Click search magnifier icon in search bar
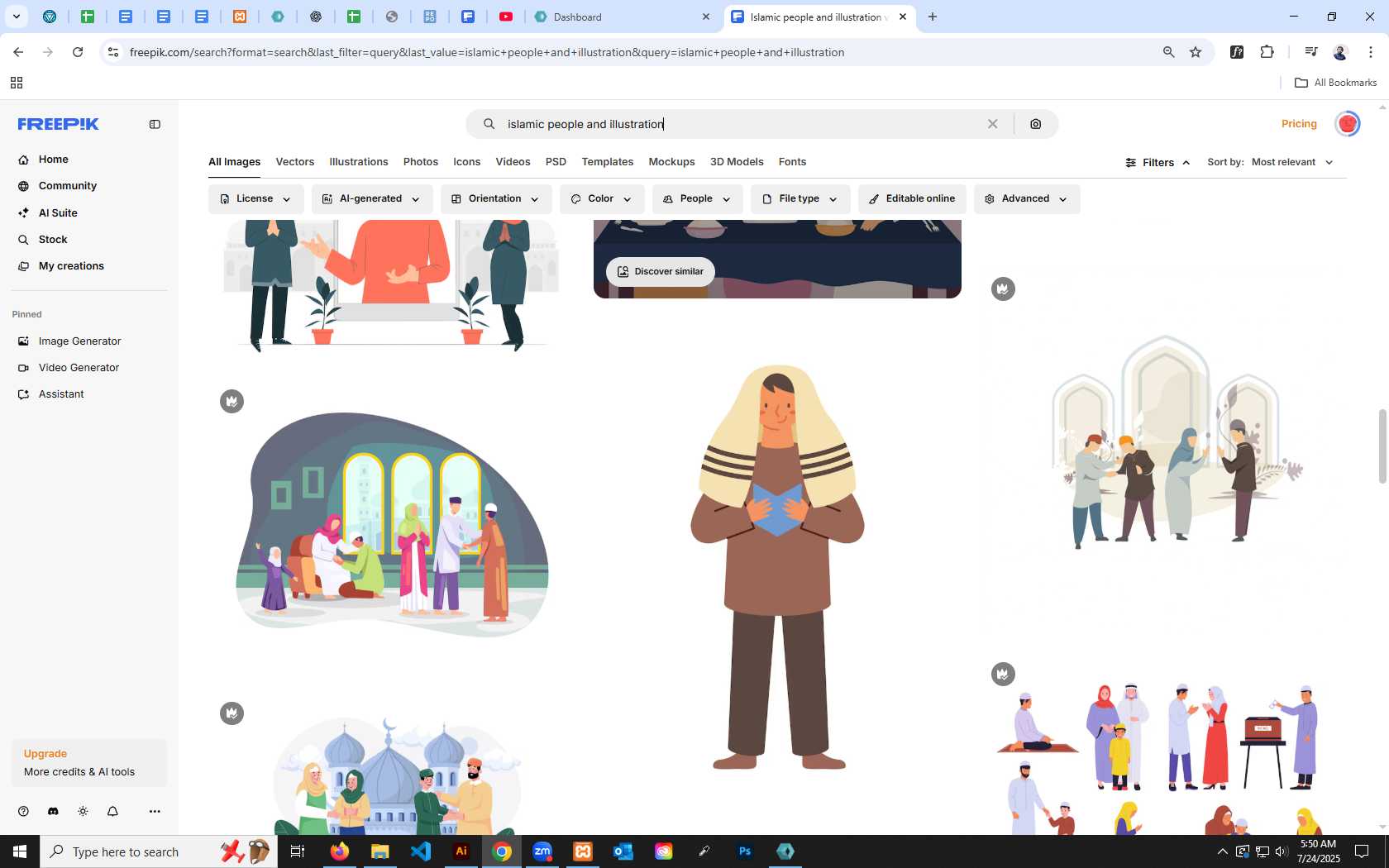 tap(489, 124)
